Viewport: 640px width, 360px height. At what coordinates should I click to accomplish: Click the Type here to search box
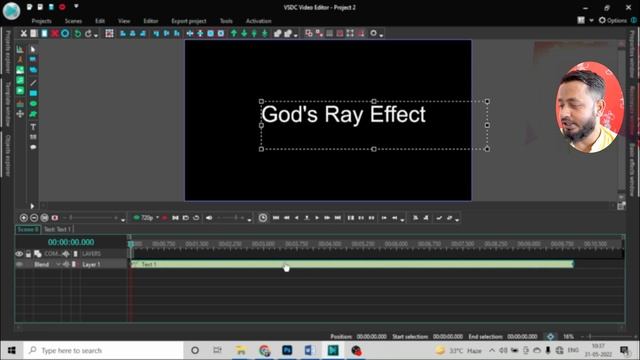[x=104, y=351]
